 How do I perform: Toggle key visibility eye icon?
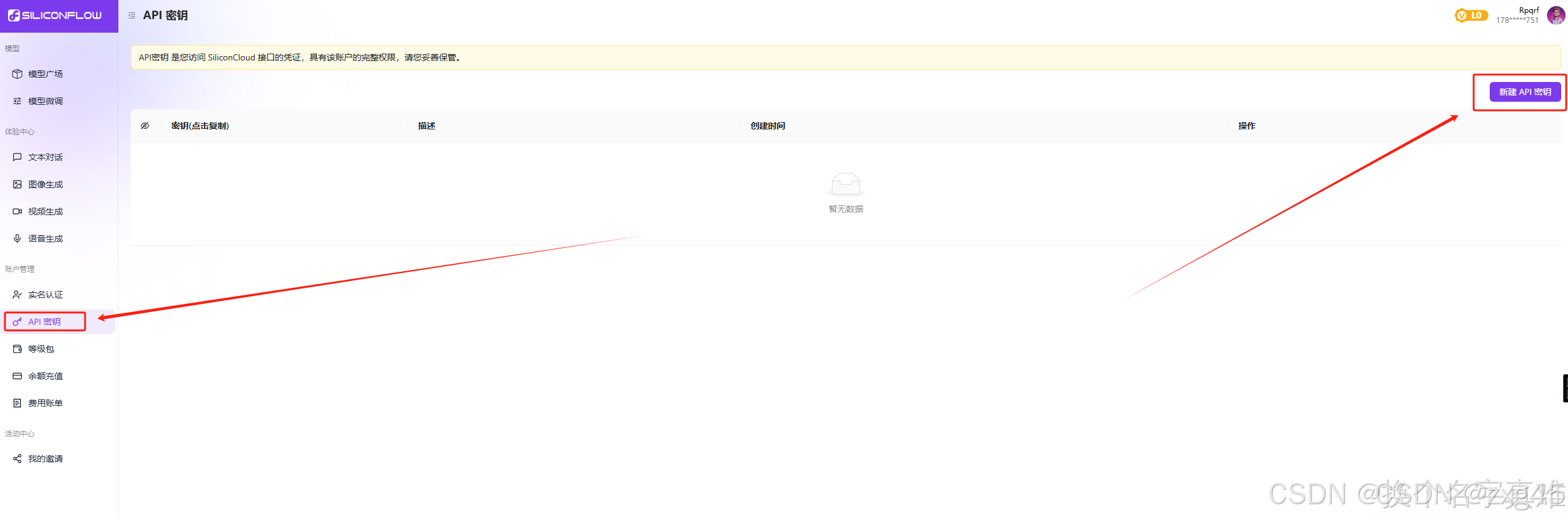(145, 126)
